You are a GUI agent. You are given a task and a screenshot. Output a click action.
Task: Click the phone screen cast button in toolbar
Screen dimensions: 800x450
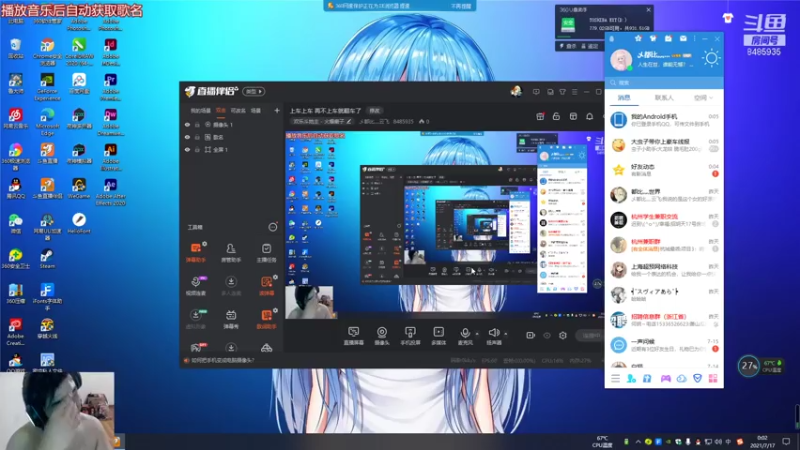tap(410, 336)
